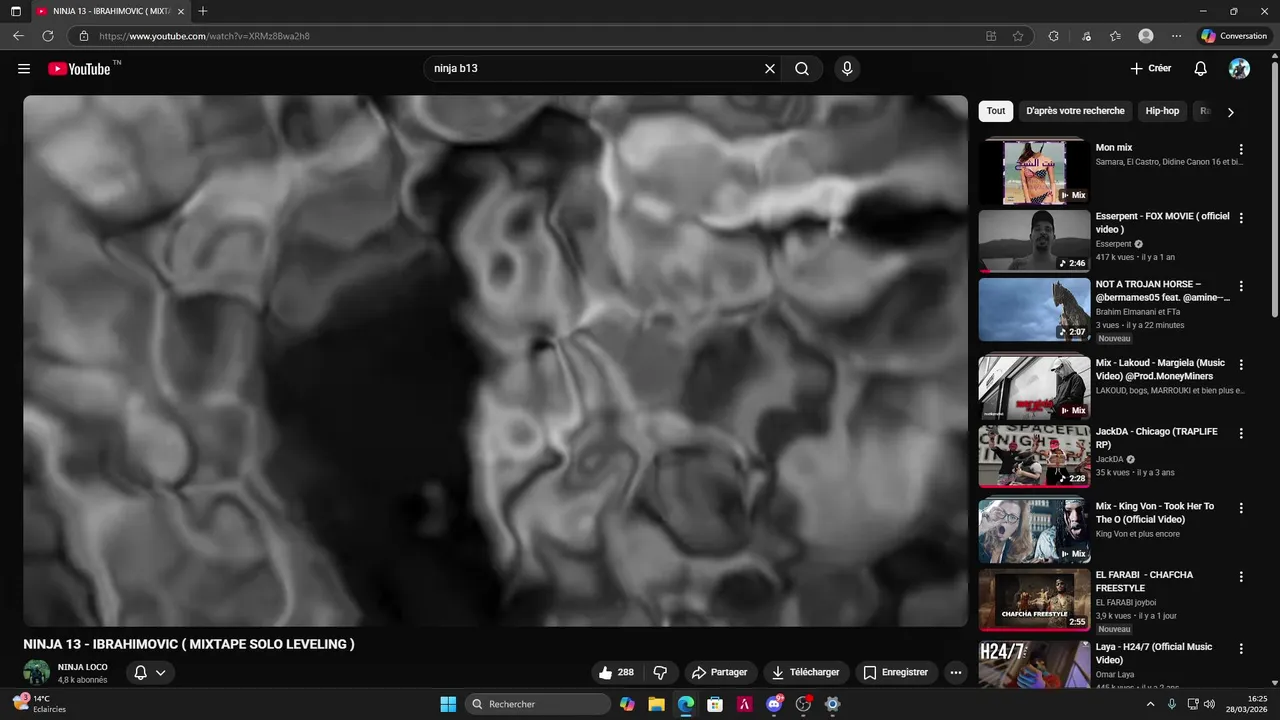Image resolution: width=1280 pixels, height=720 pixels.
Task: Open Windows Start menu
Action: point(448,704)
